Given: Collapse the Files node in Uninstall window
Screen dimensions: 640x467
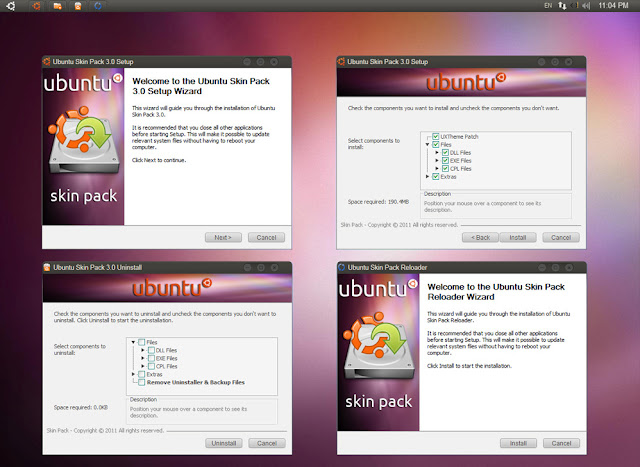Looking at the screenshot, I should pos(133,342).
